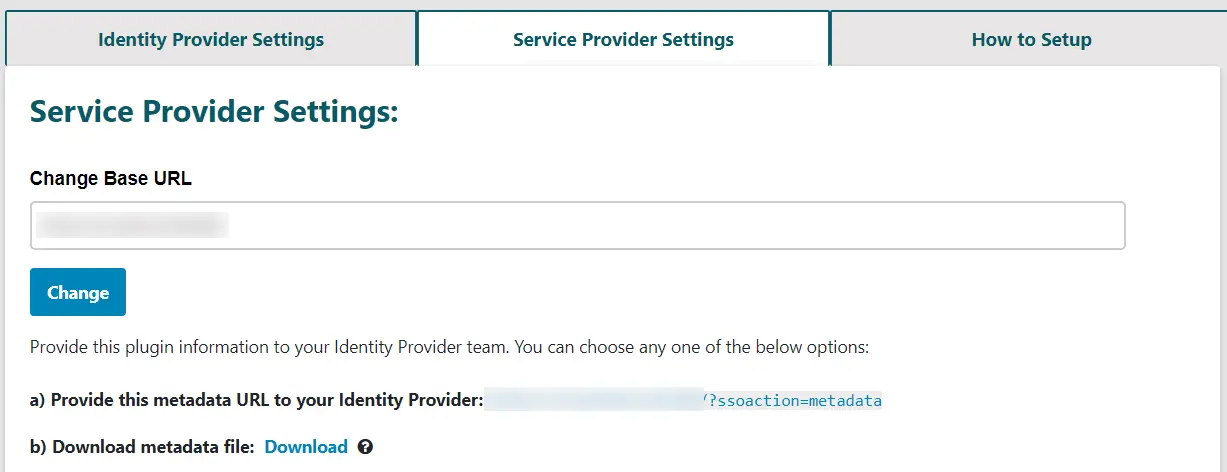Screen dimensions: 1227x472
Task: Switch to the Identity Provider Settings tab
Action: pyautogui.click(x=211, y=40)
